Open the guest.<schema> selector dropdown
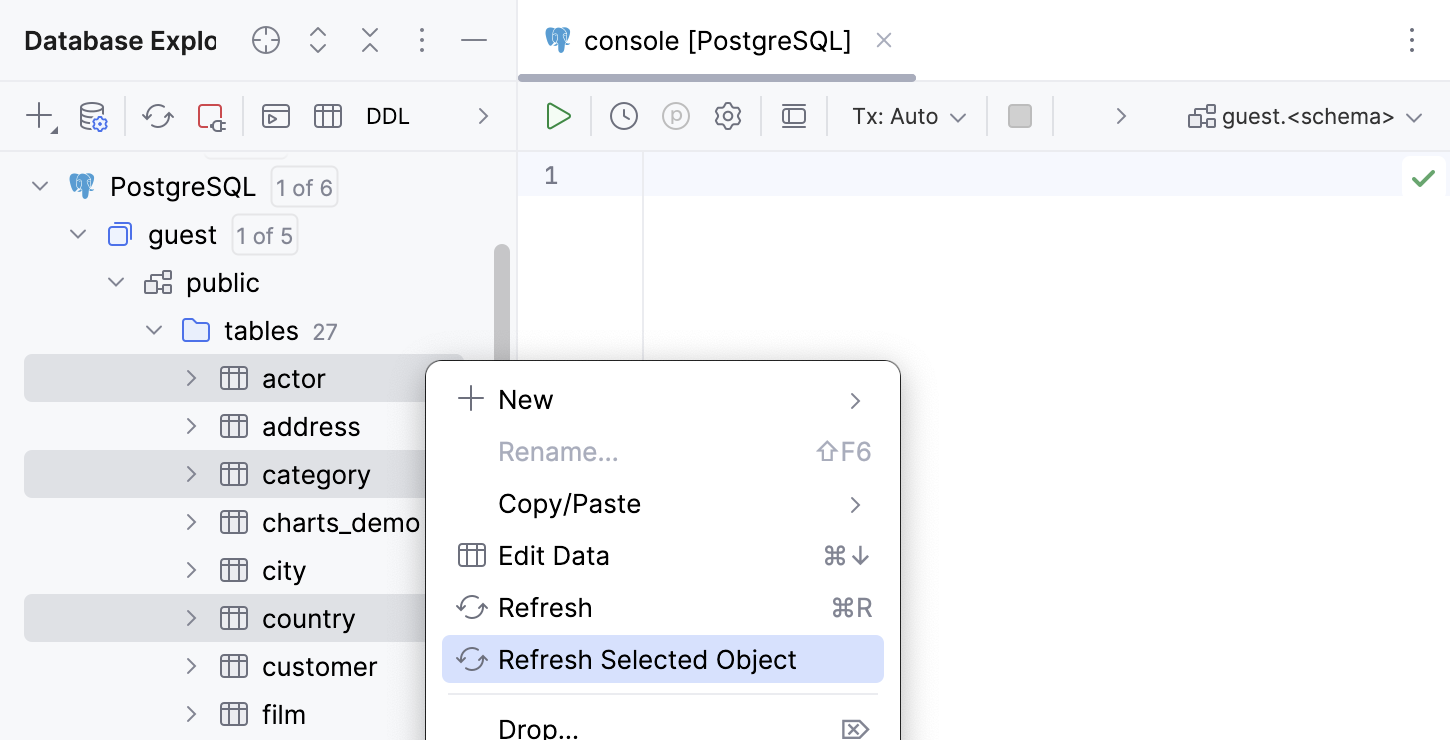 click(1307, 115)
